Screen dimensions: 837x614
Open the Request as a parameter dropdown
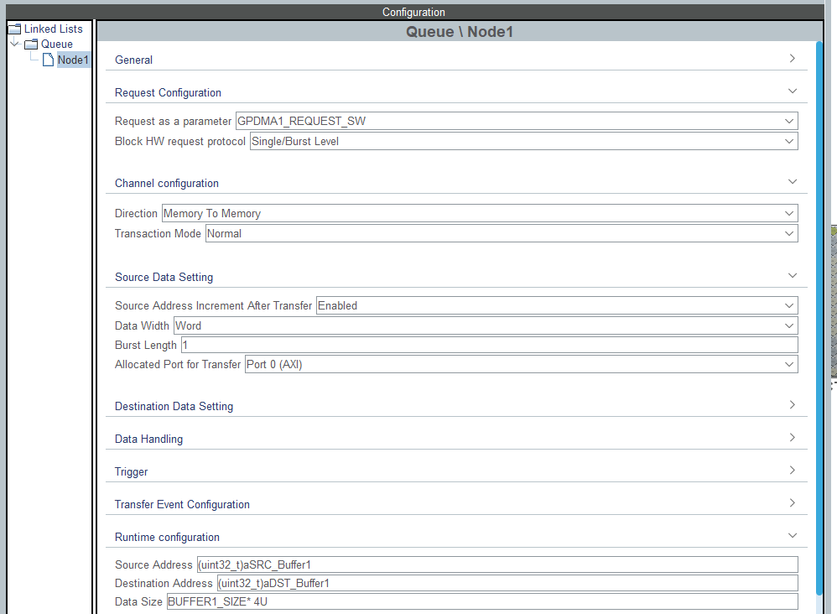point(517,121)
